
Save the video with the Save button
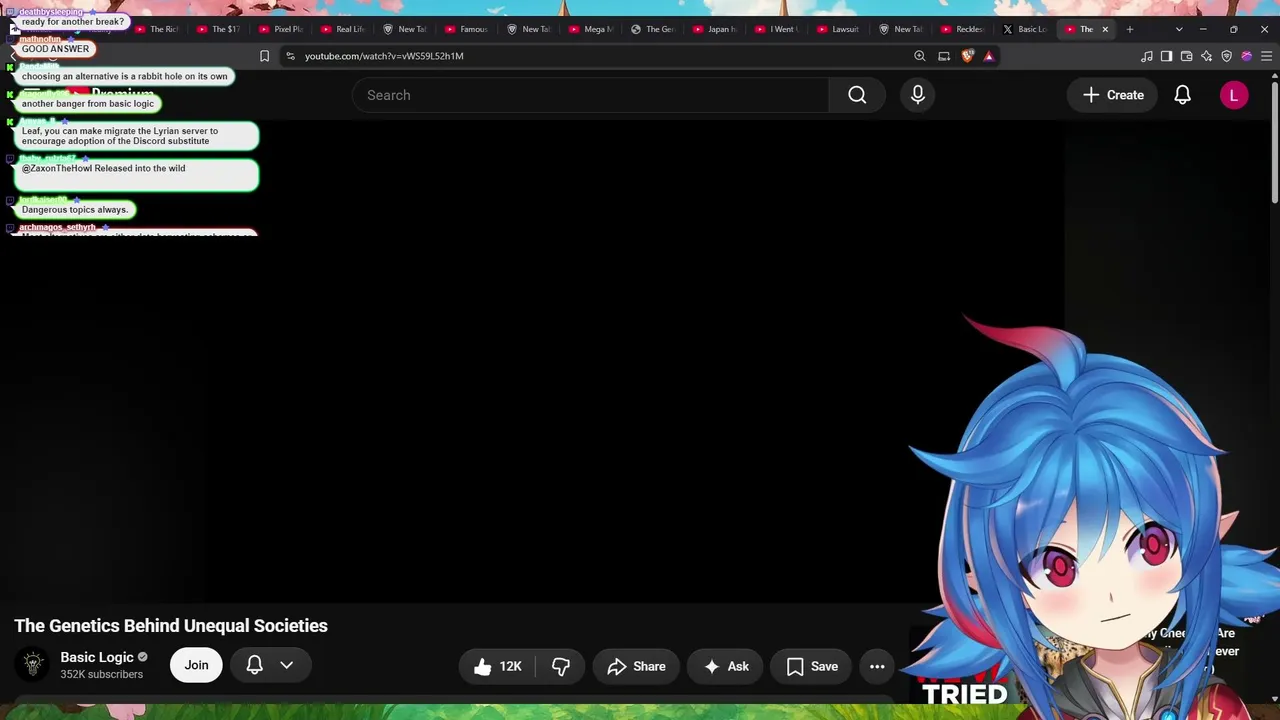pos(811,666)
